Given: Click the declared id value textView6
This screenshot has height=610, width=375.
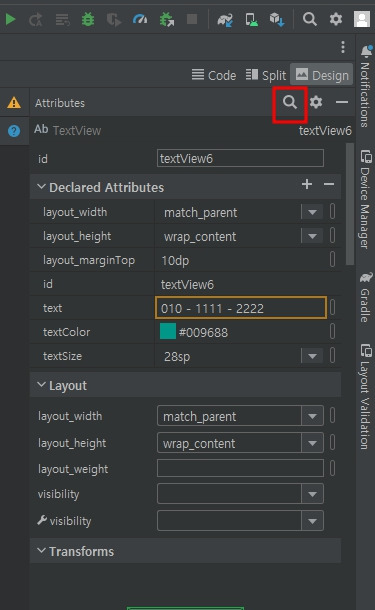Looking at the screenshot, I should (187, 284).
